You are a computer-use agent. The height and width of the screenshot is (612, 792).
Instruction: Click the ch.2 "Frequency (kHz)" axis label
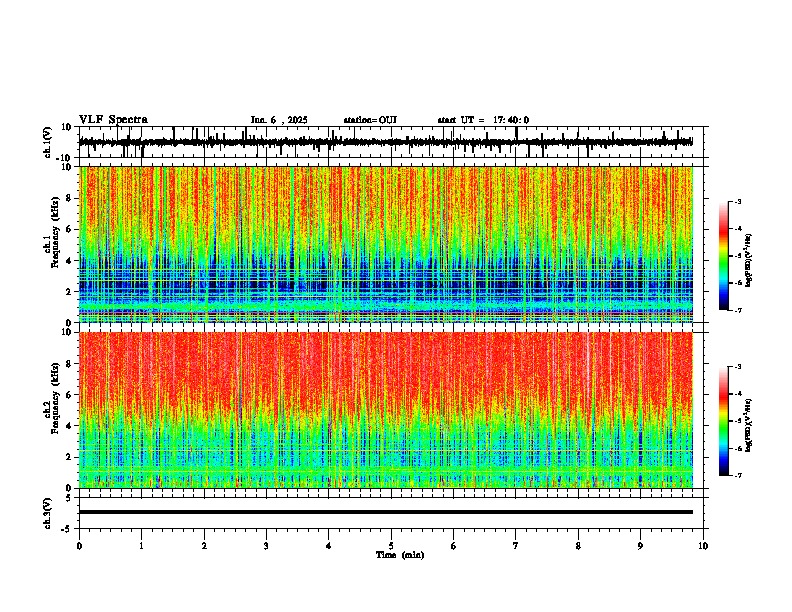[x=54, y=398]
